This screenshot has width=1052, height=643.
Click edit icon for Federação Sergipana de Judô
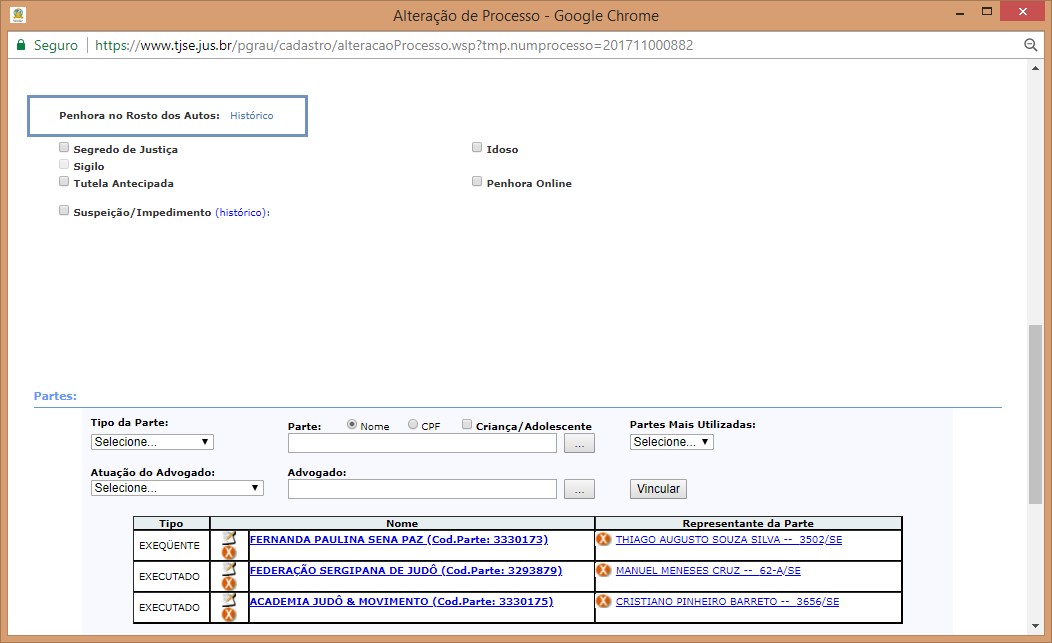(x=229, y=569)
